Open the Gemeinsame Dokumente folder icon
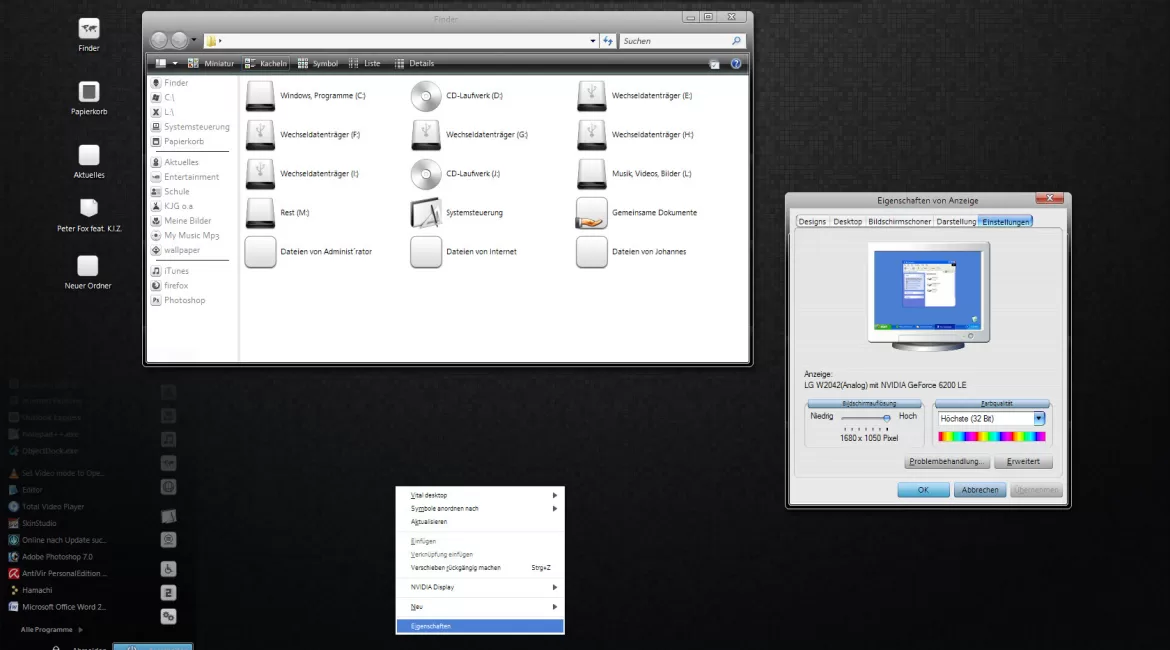Image resolution: width=1170 pixels, height=650 pixels. [592, 213]
